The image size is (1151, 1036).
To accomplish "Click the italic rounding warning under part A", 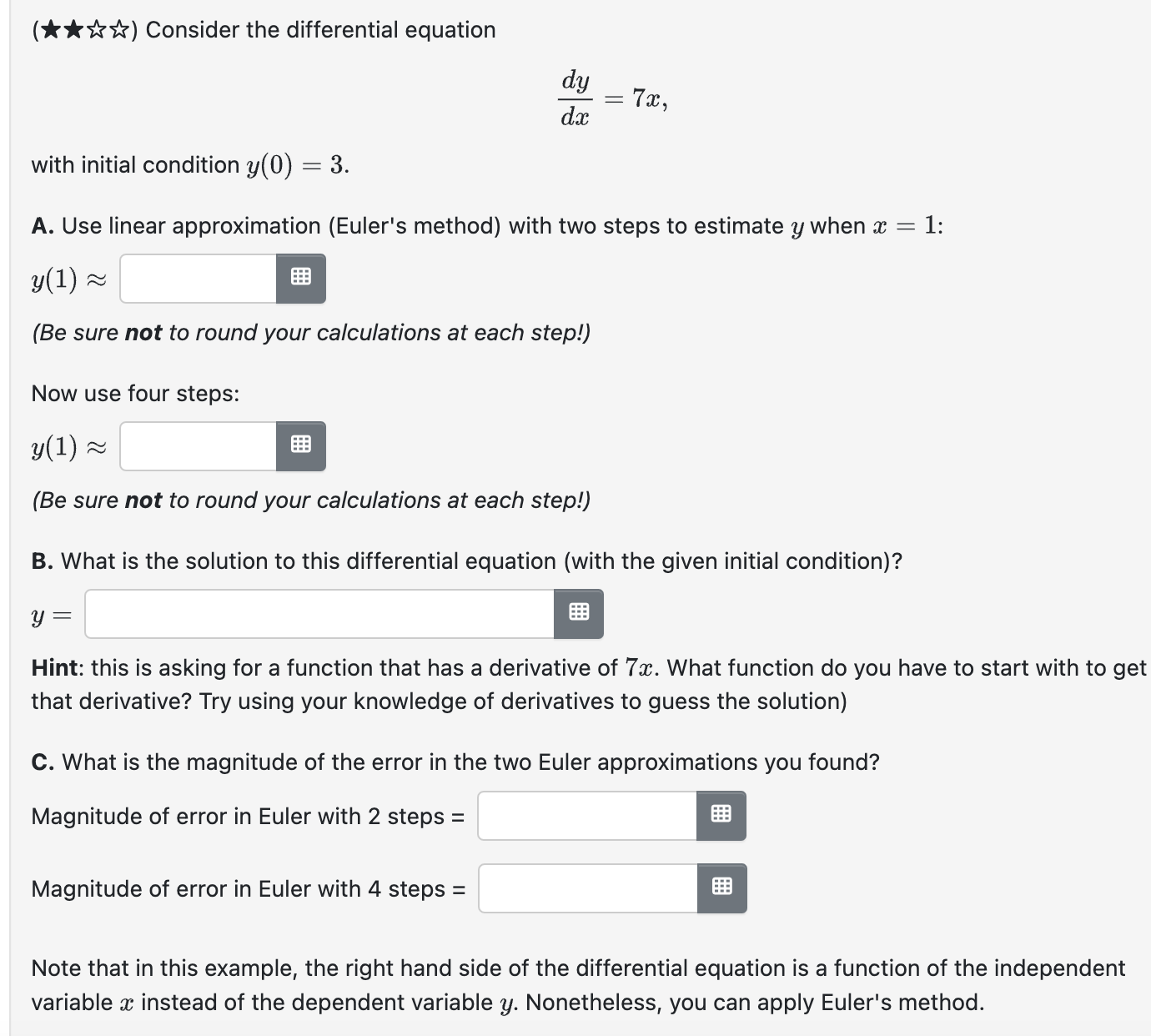I will [x=310, y=333].
